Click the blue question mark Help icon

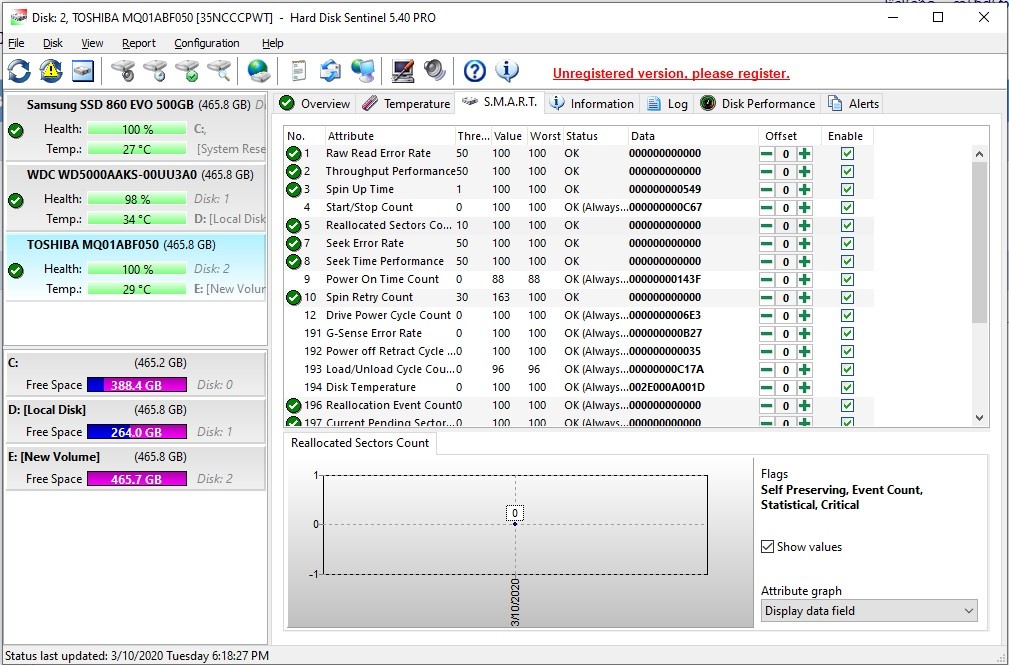point(475,71)
